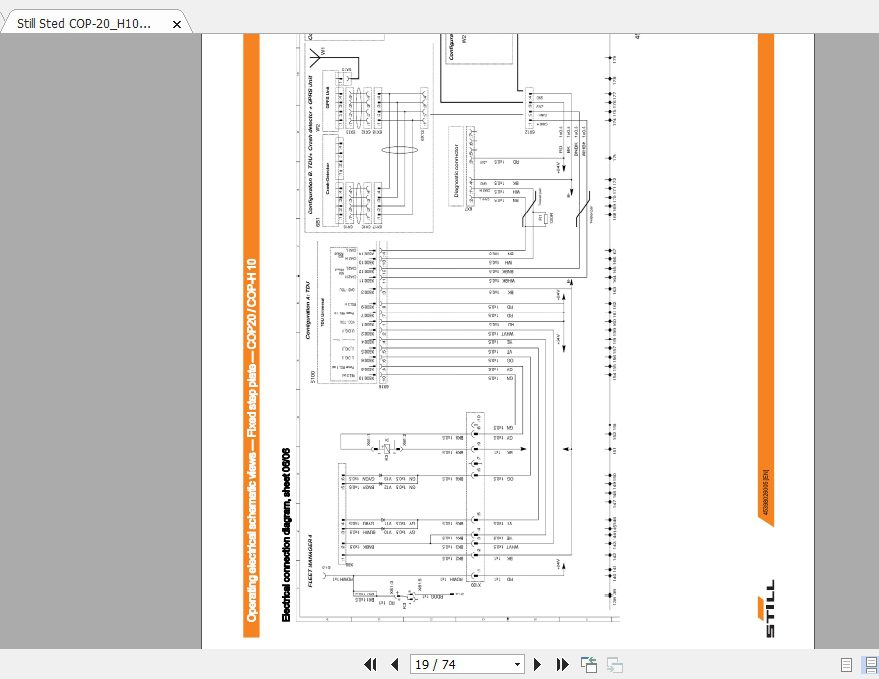Select the Still Sted COP-20_H10 document tab
Image resolution: width=879 pixels, height=679 pixels.
tap(95, 23)
